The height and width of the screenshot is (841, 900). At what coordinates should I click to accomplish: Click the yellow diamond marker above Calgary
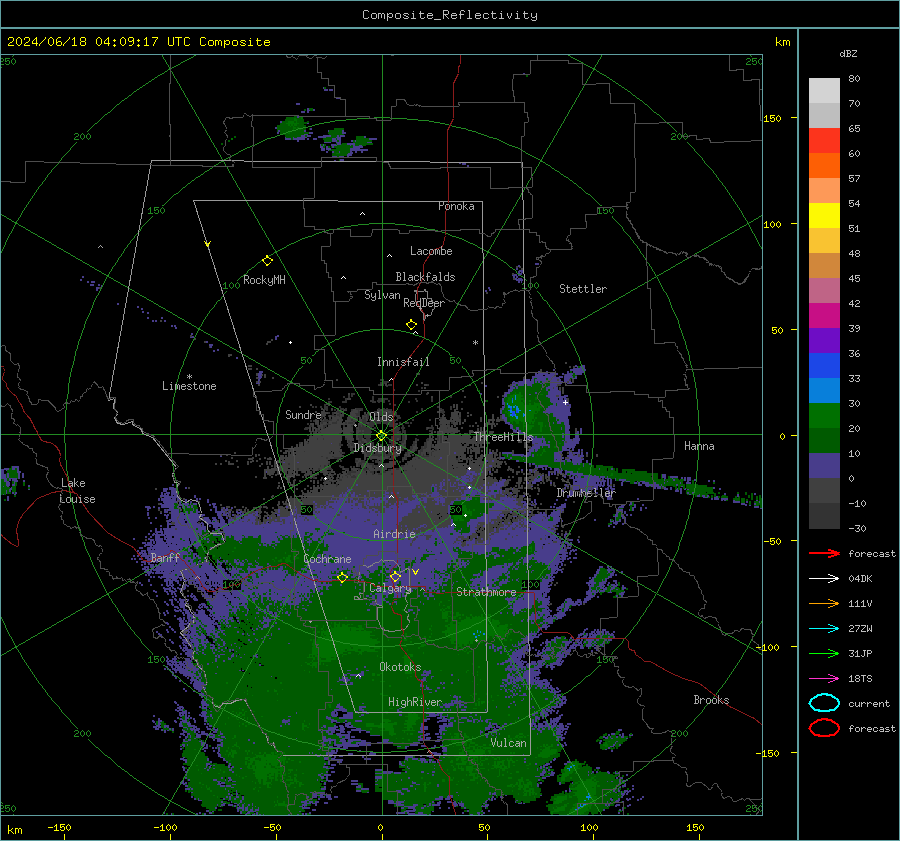[x=395, y=576]
